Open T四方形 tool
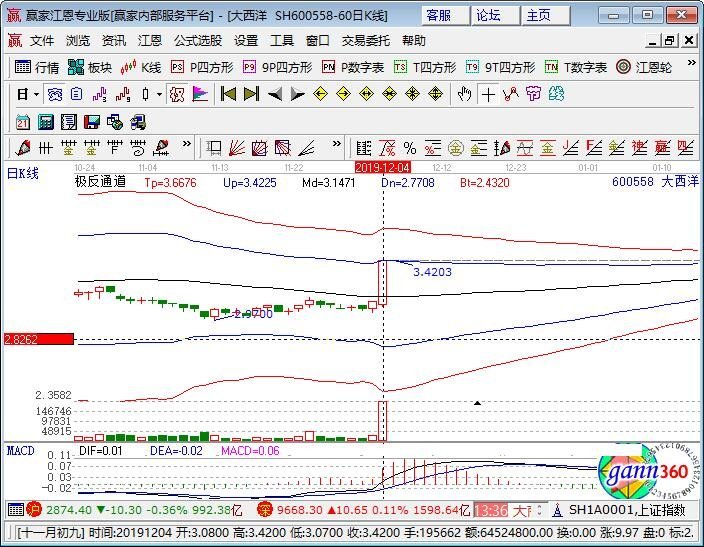 pos(425,67)
